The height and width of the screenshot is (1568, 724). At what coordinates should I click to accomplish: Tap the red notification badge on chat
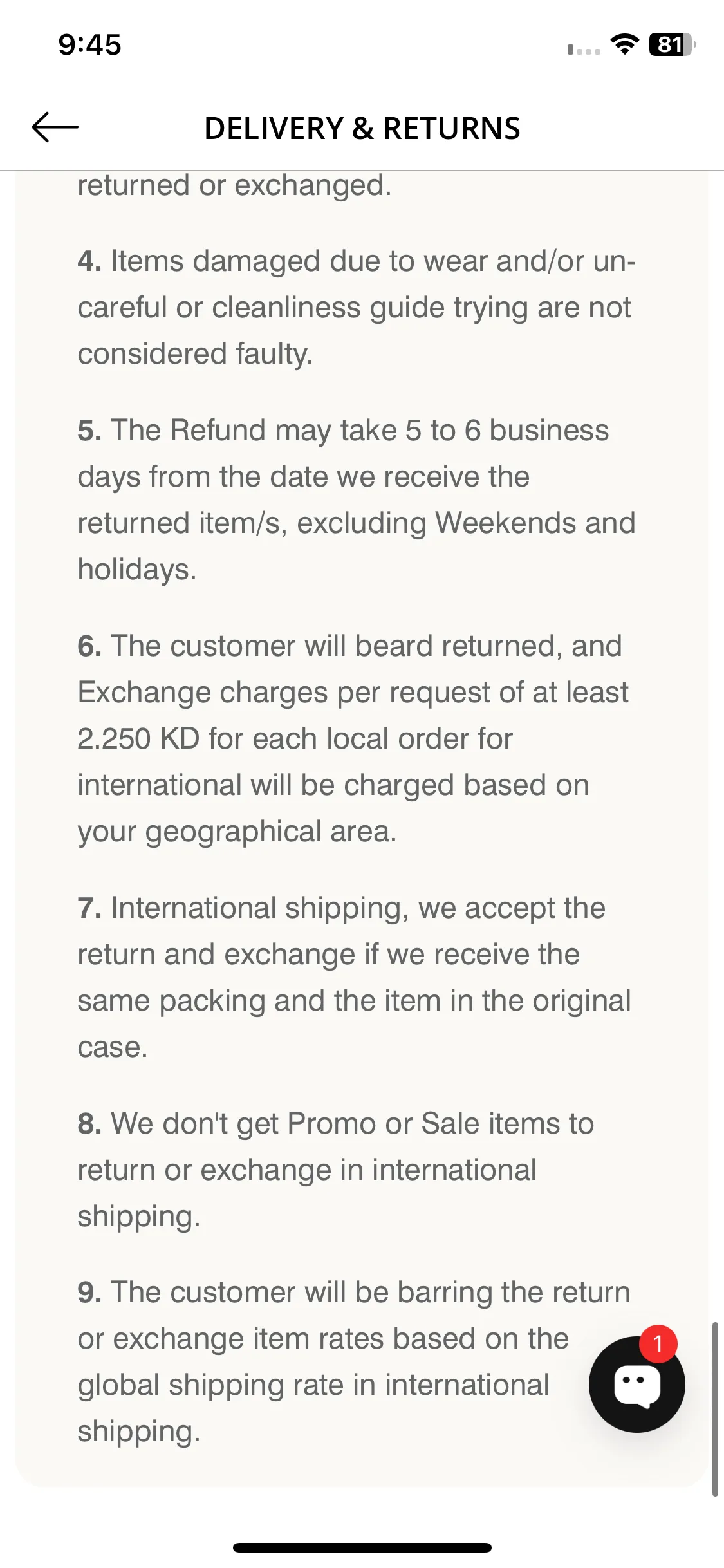coord(658,1343)
